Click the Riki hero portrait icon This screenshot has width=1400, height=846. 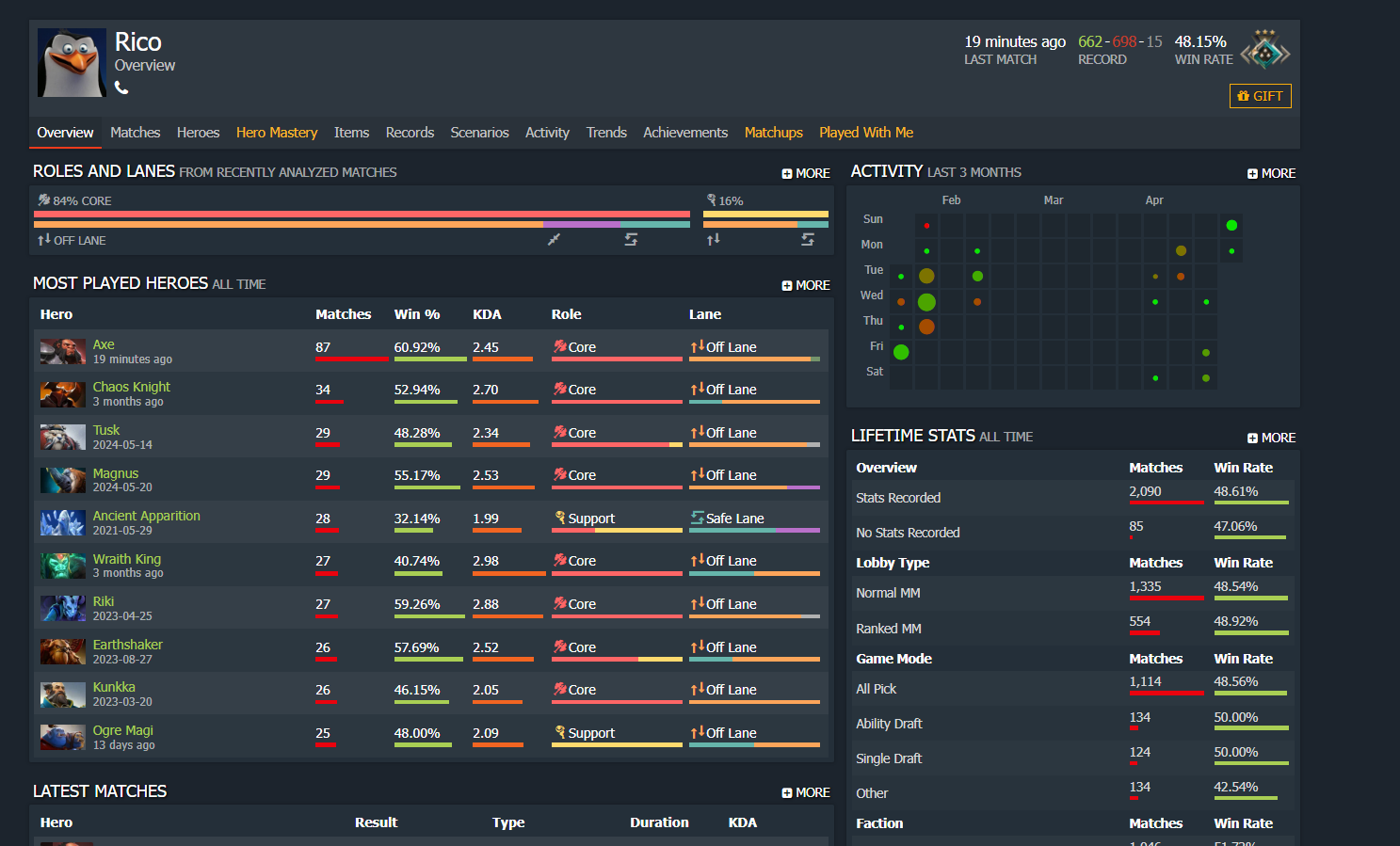pyautogui.click(x=63, y=609)
